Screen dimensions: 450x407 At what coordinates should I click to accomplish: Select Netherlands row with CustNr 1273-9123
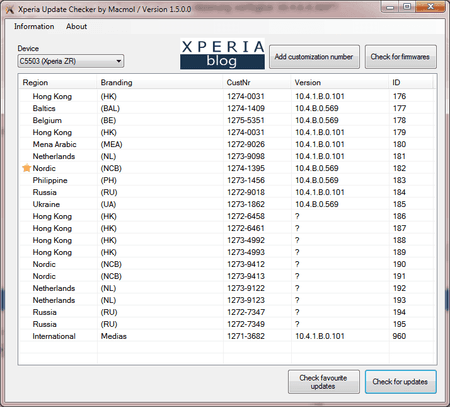pos(227,300)
